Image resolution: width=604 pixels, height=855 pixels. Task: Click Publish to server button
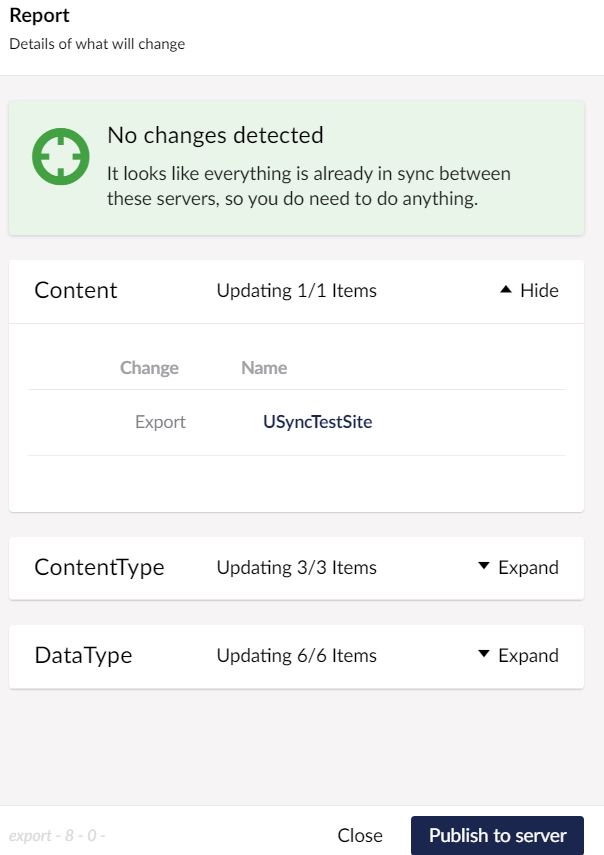pos(497,835)
